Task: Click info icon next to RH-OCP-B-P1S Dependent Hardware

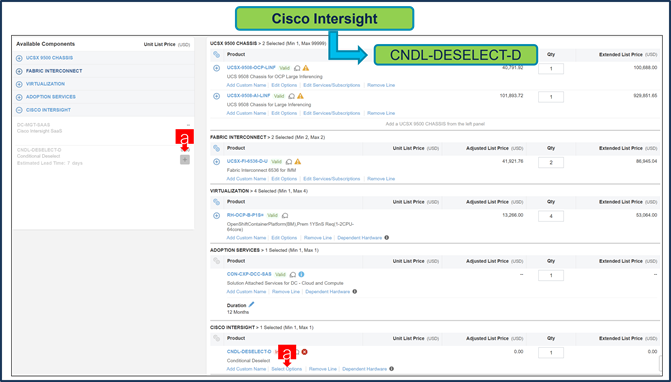Action: click(386, 237)
